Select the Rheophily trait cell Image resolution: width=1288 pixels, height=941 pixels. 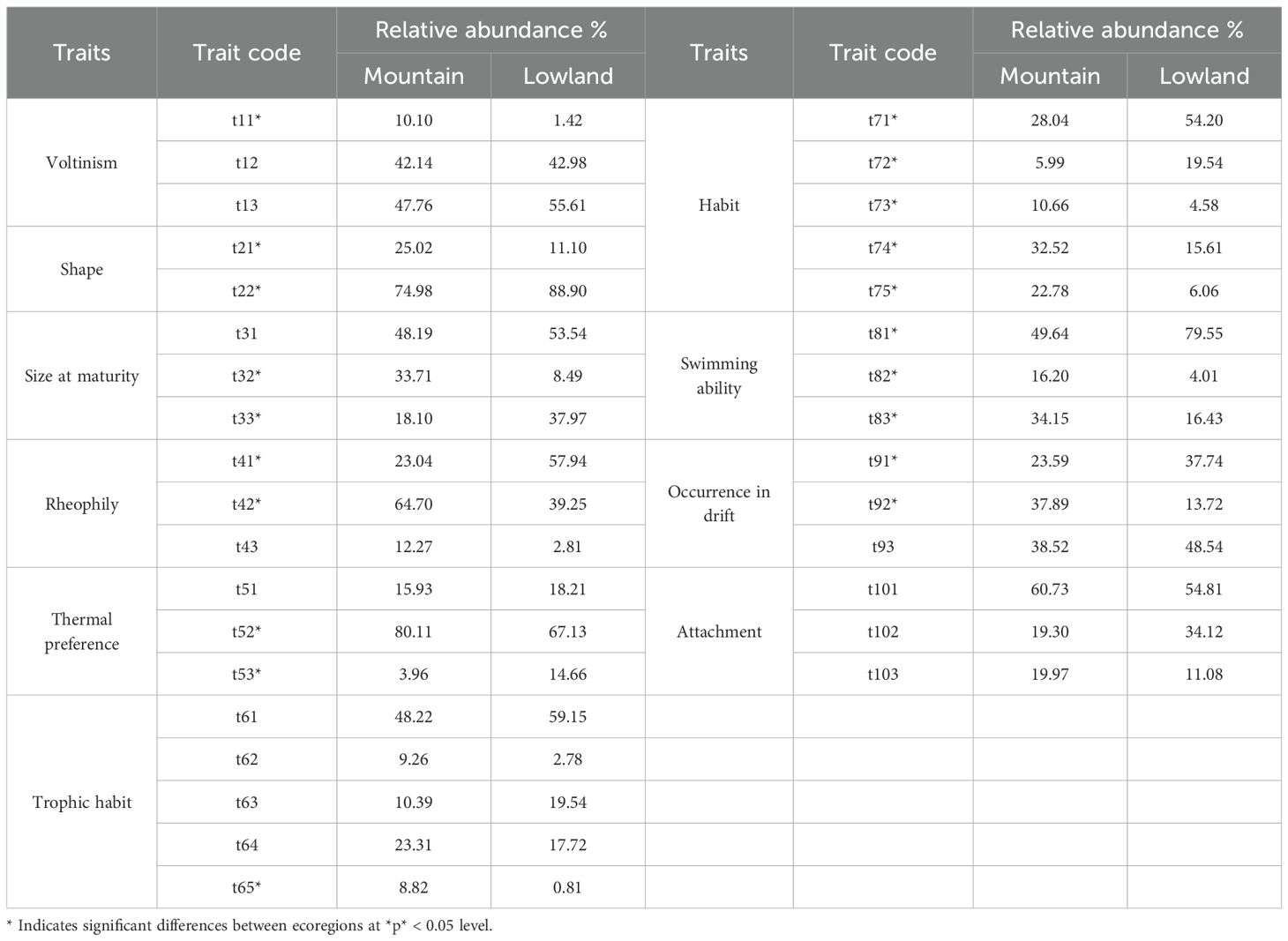coord(81,504)
